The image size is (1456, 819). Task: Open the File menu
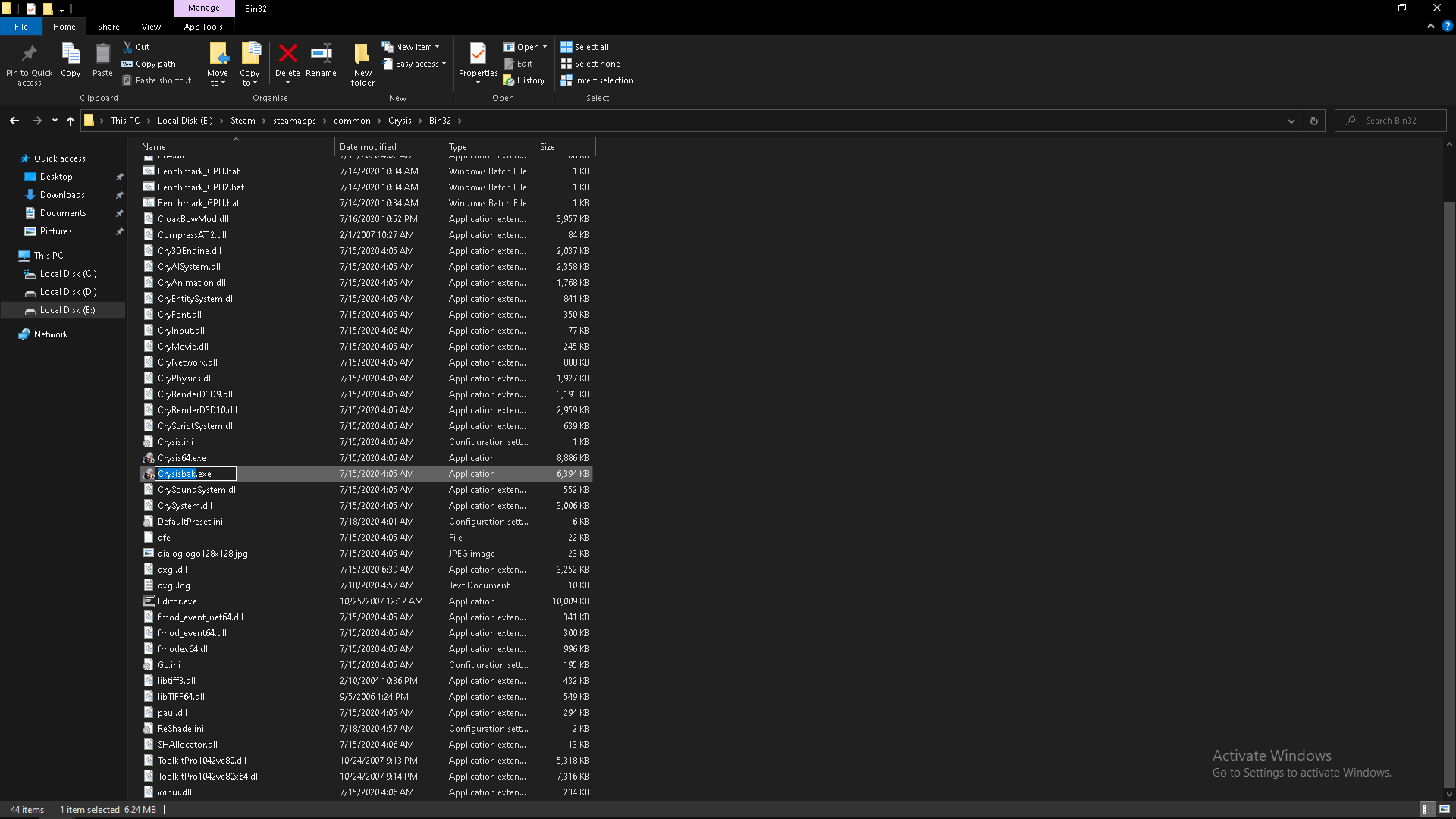point(21,27)
